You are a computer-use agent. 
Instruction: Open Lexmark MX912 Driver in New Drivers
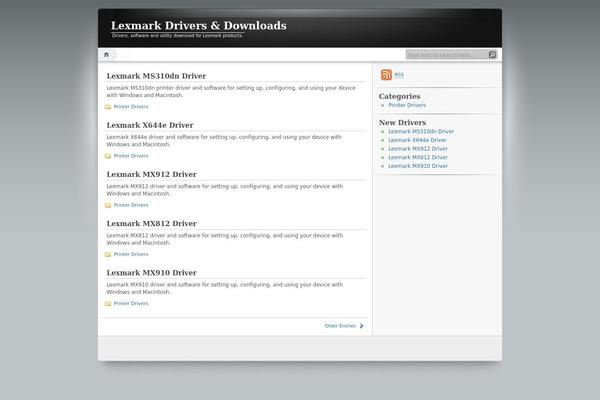(x=418, y=149)
